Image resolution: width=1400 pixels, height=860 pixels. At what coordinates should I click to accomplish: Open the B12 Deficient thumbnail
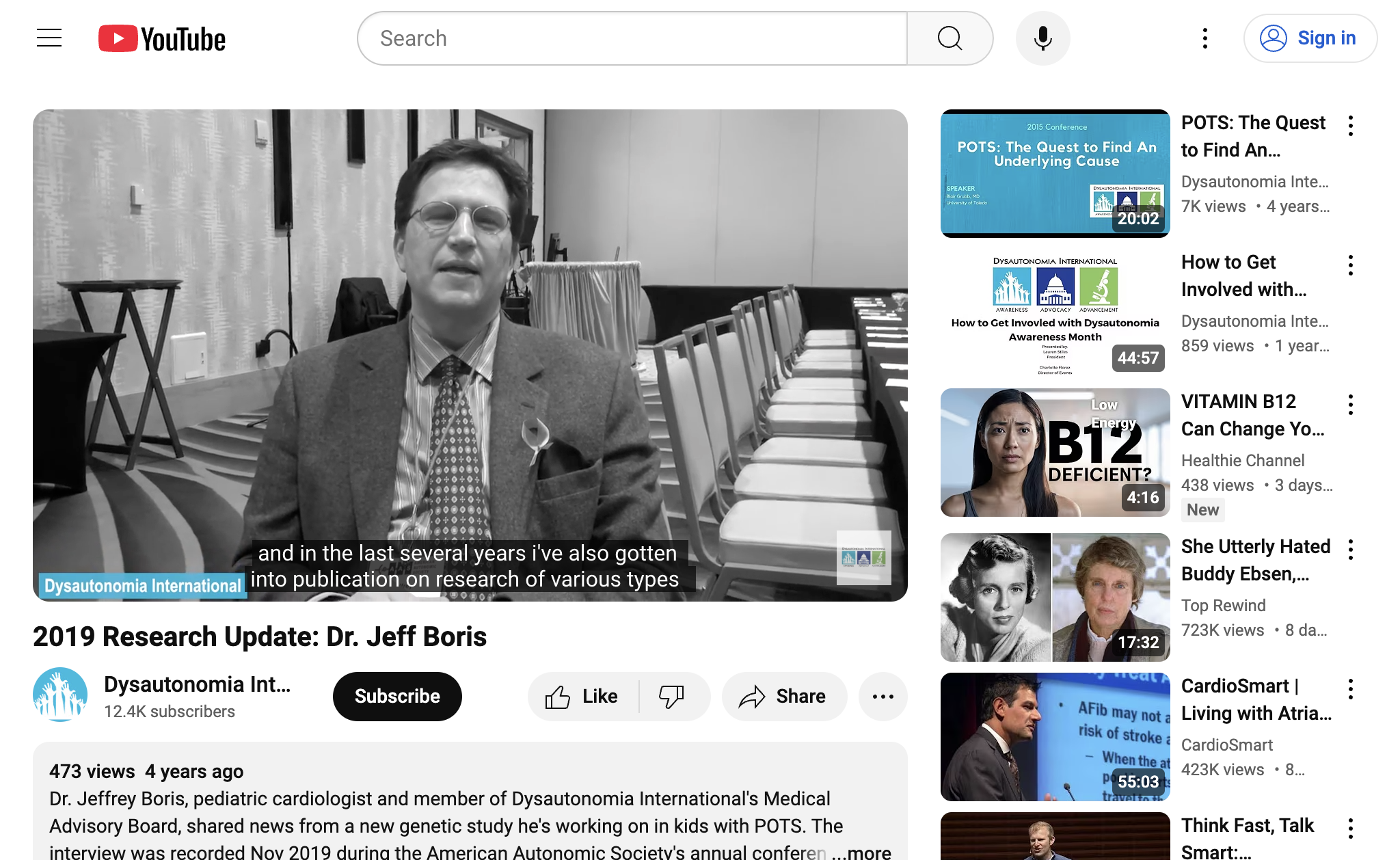pyautogui.click(x=1055, y=453)
